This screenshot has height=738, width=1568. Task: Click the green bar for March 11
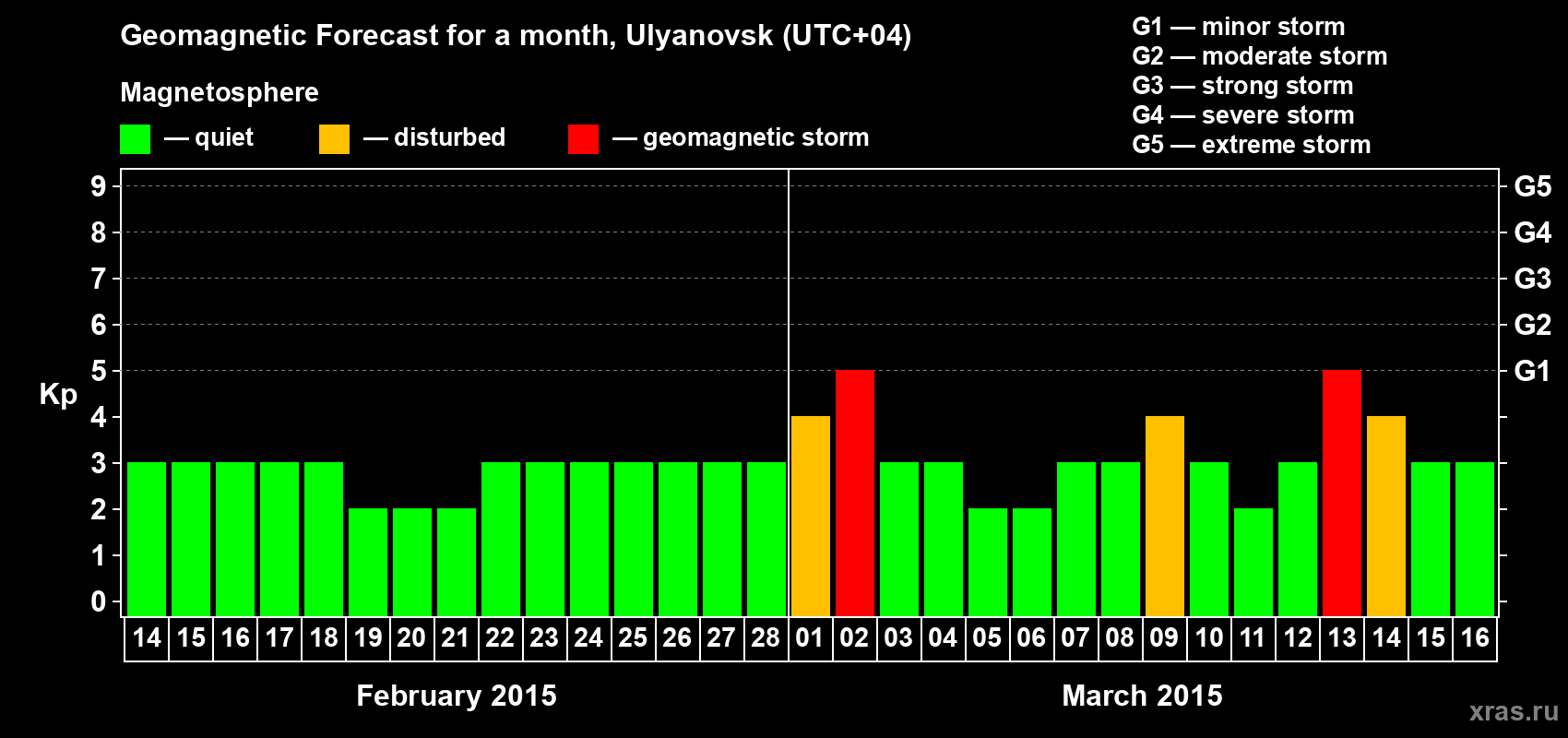(x=1253, y=562)
